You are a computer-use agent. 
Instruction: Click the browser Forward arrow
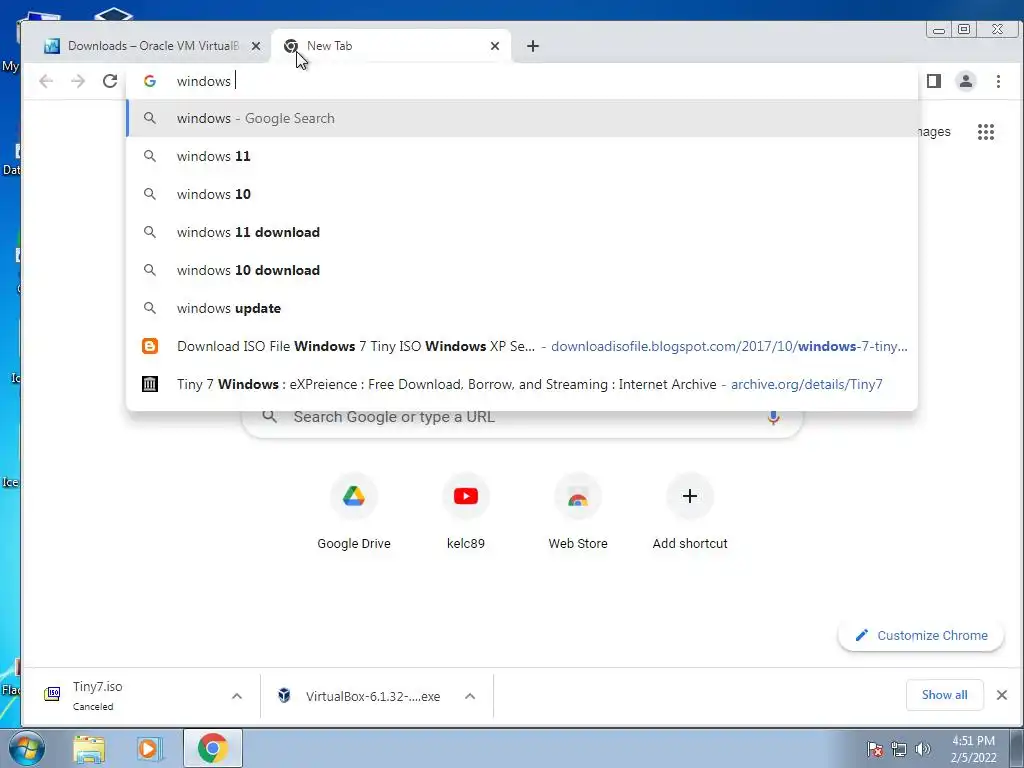click(x=78, y=81)
